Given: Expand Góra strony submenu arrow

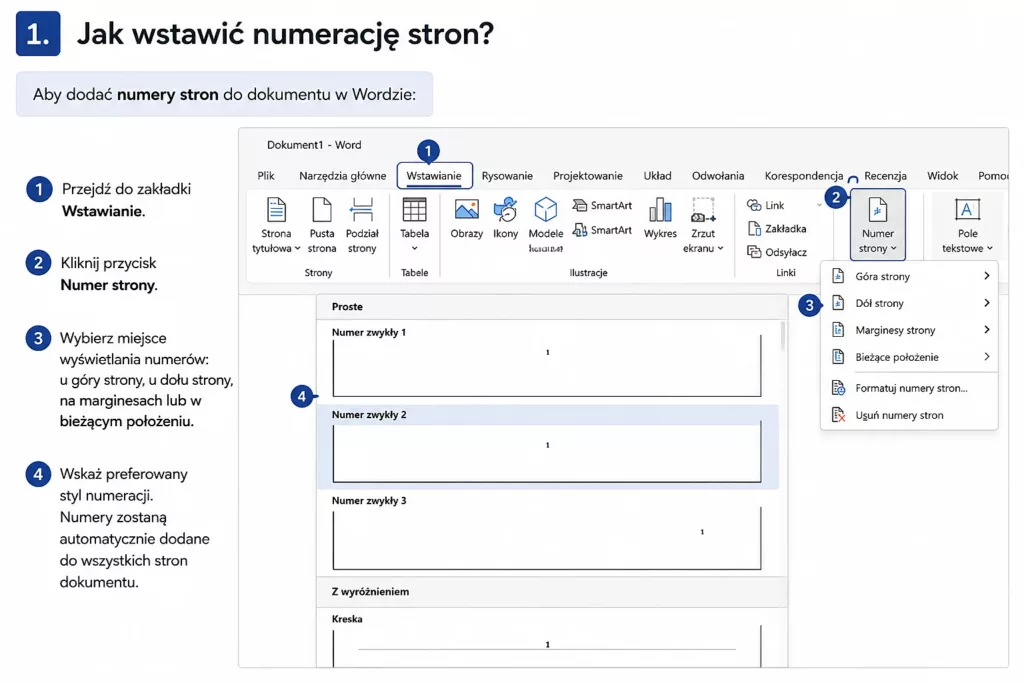Looking at the screenshot, I should click(x=987, y=276).
